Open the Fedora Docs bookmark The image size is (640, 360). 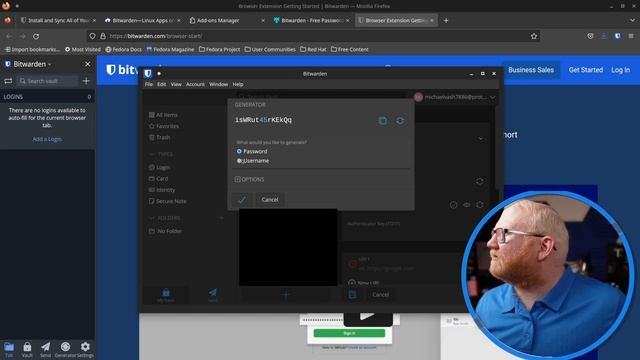(124, 49)
